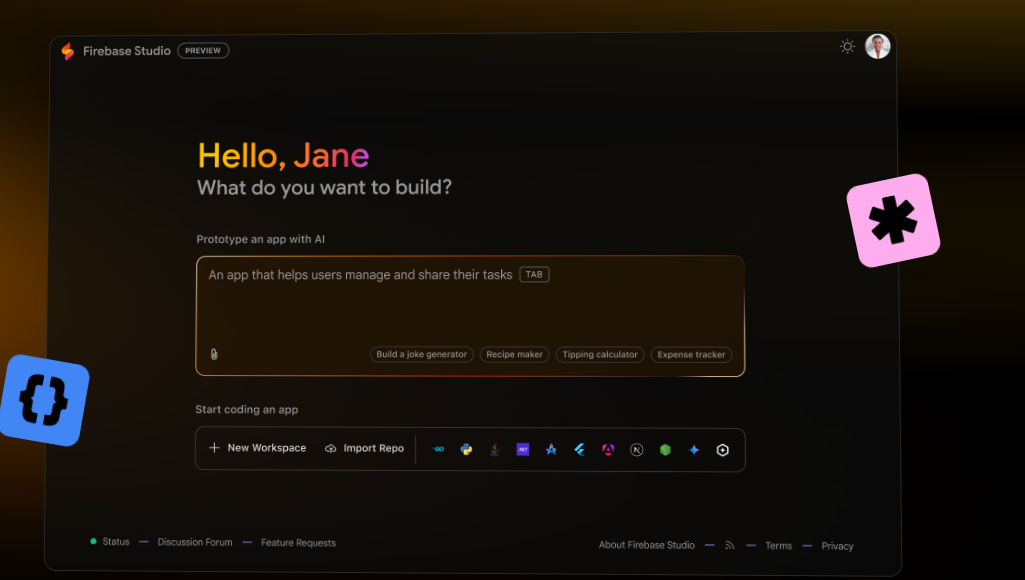The image size is (1025, 580).
Task: Open the Feature Requests link
Action: tap(297, 542)
